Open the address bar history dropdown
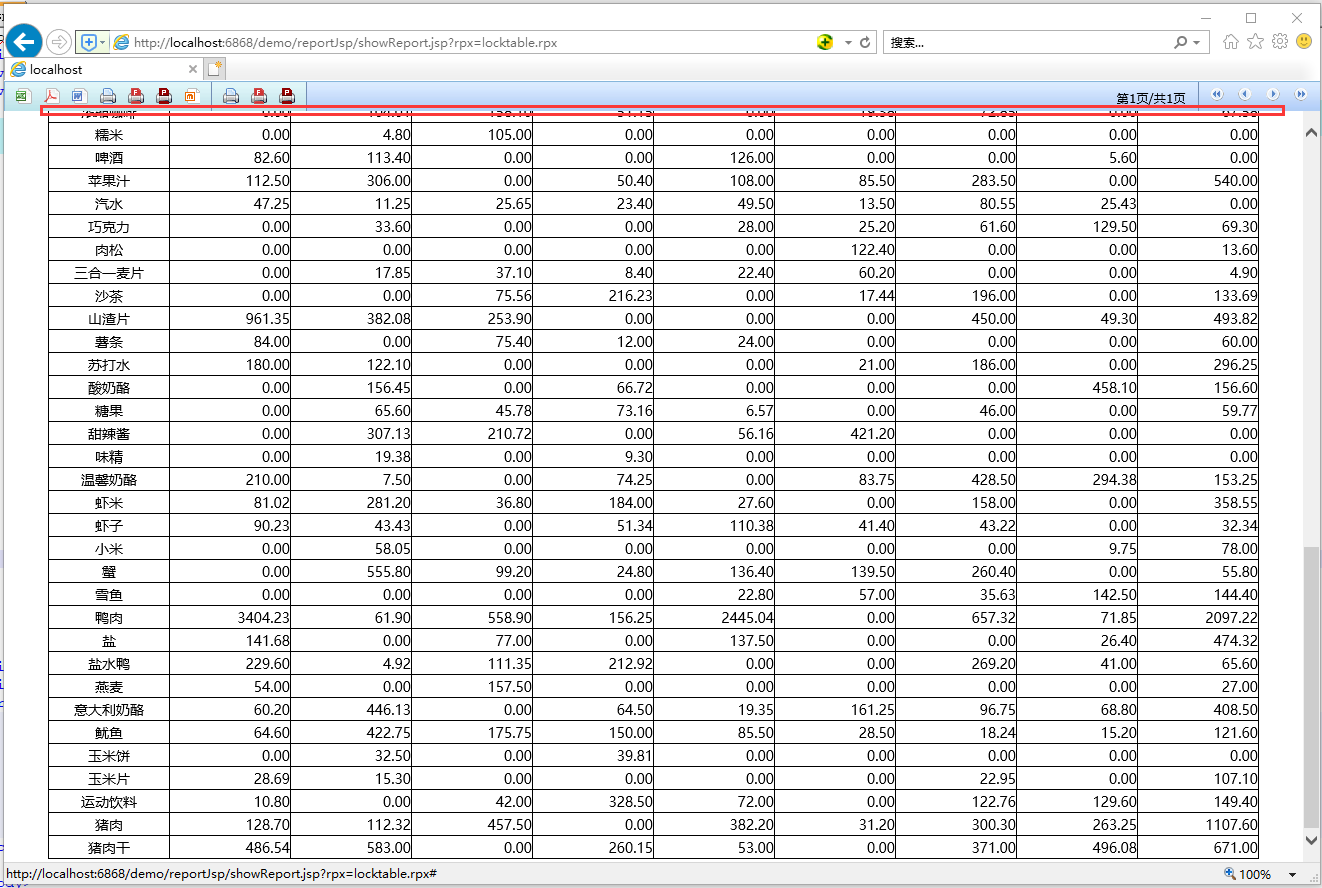Screen dimensions: 1322x888 848,42
